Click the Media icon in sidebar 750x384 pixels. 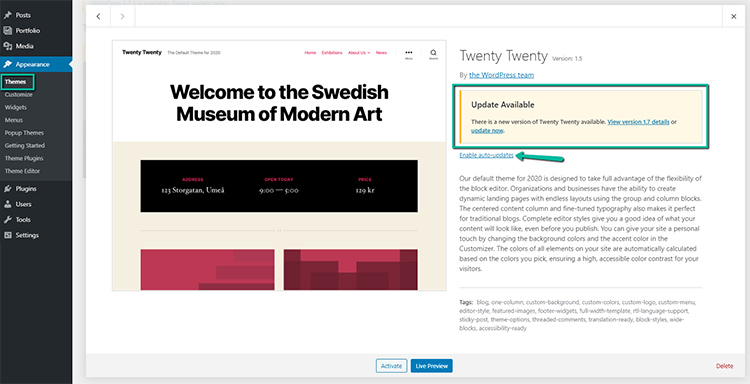tap(8, 46)
